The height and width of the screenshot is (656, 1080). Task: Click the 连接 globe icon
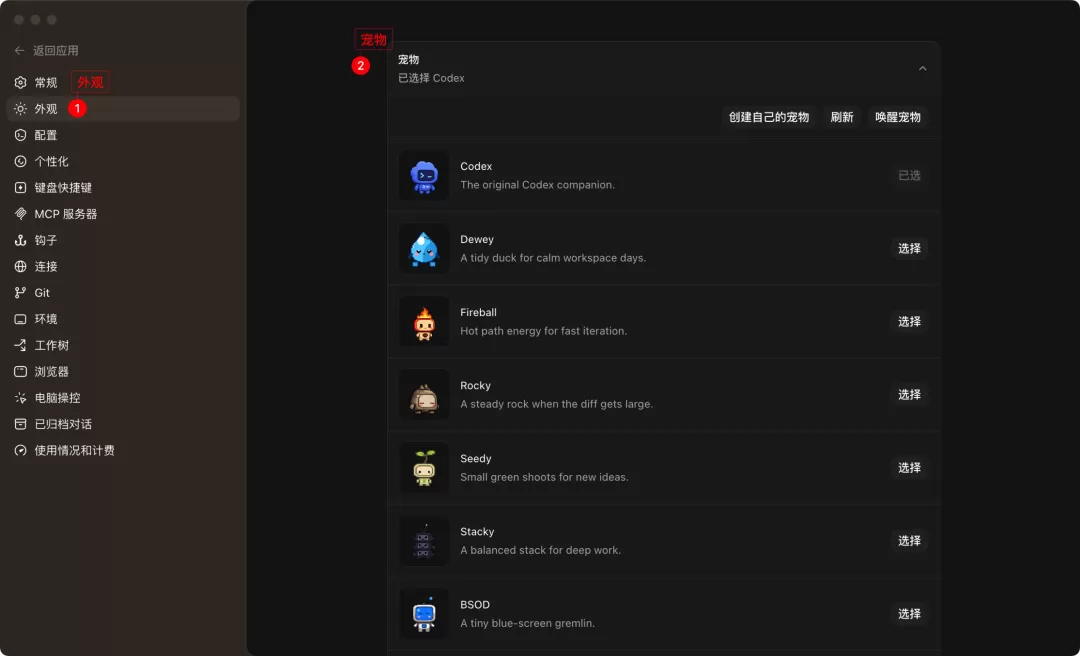pos(21,267)
